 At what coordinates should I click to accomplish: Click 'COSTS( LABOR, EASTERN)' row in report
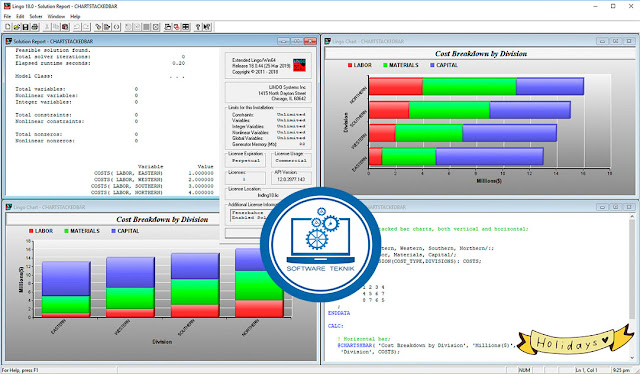tap(154, 173)
